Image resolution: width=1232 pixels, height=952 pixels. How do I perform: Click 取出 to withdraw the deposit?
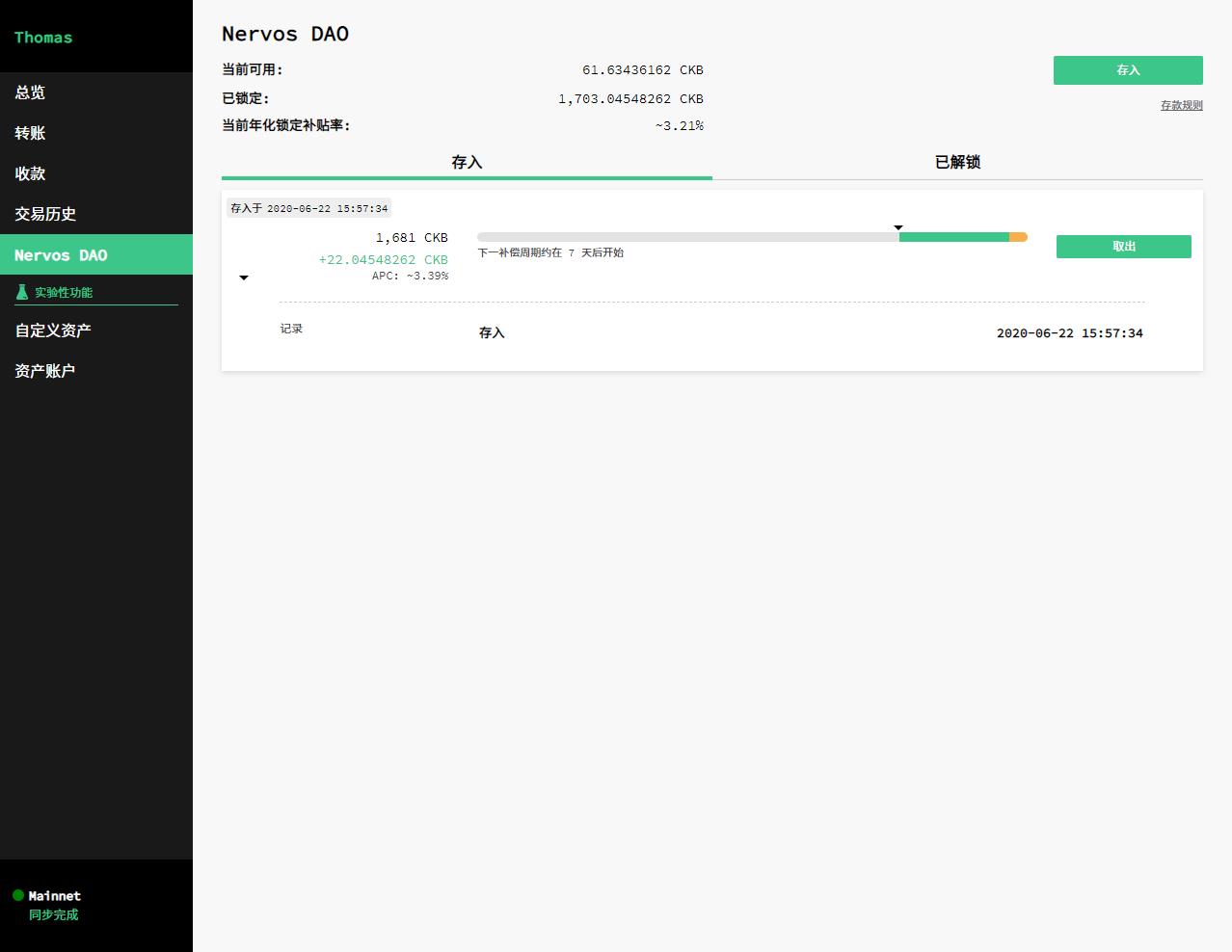coord(1124,247)
